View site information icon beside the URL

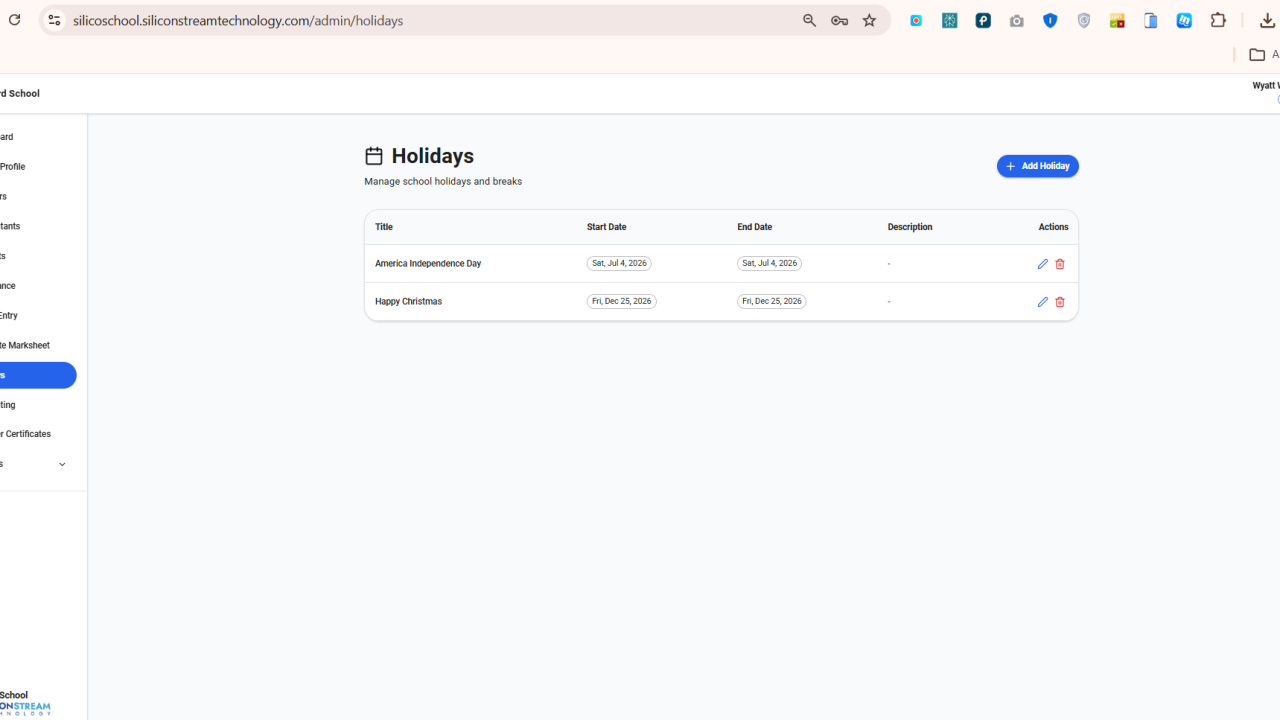coord(54,20)
